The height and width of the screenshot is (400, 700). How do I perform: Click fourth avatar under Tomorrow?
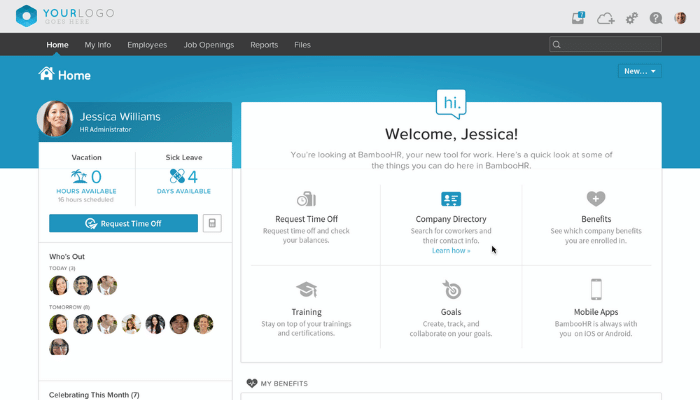[x=131, y=324]
